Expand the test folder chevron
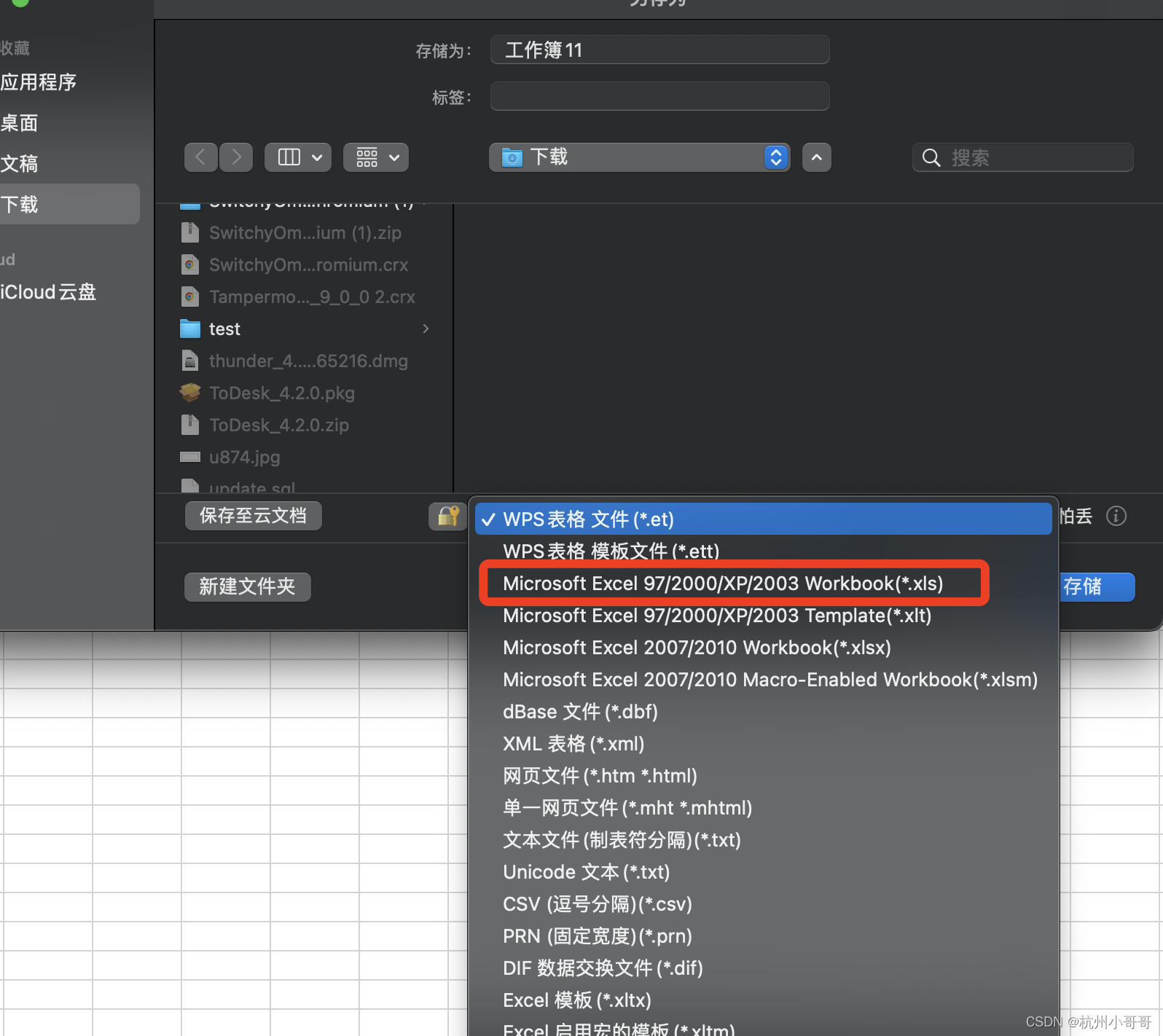 [x=426, y=329]
